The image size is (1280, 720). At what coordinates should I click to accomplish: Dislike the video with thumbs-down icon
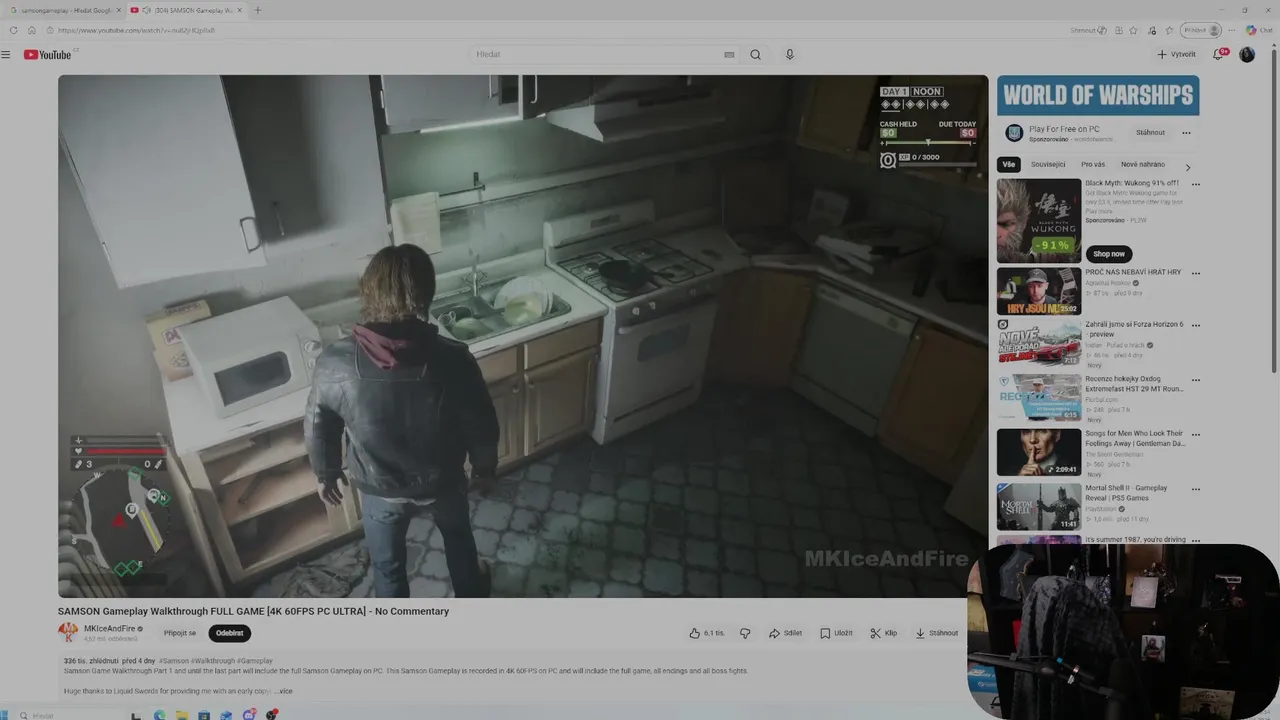[745, 633]
